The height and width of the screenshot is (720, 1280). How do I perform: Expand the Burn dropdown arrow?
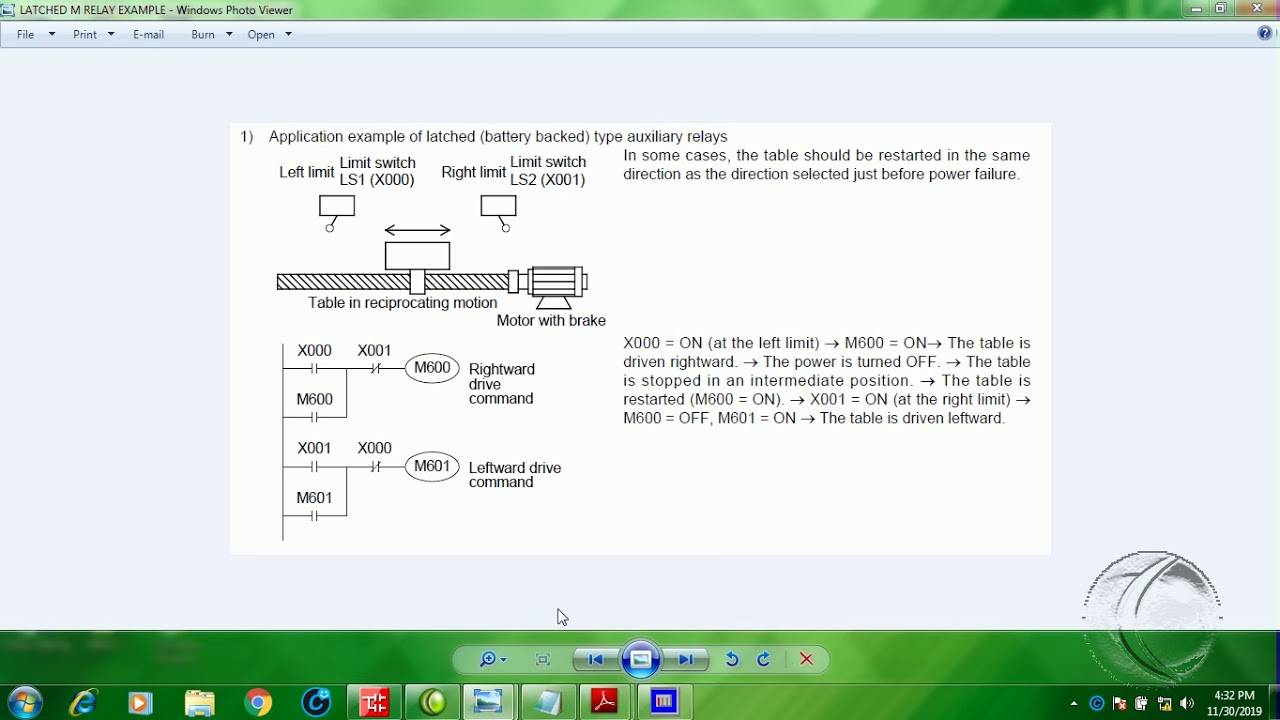[229, 34]
